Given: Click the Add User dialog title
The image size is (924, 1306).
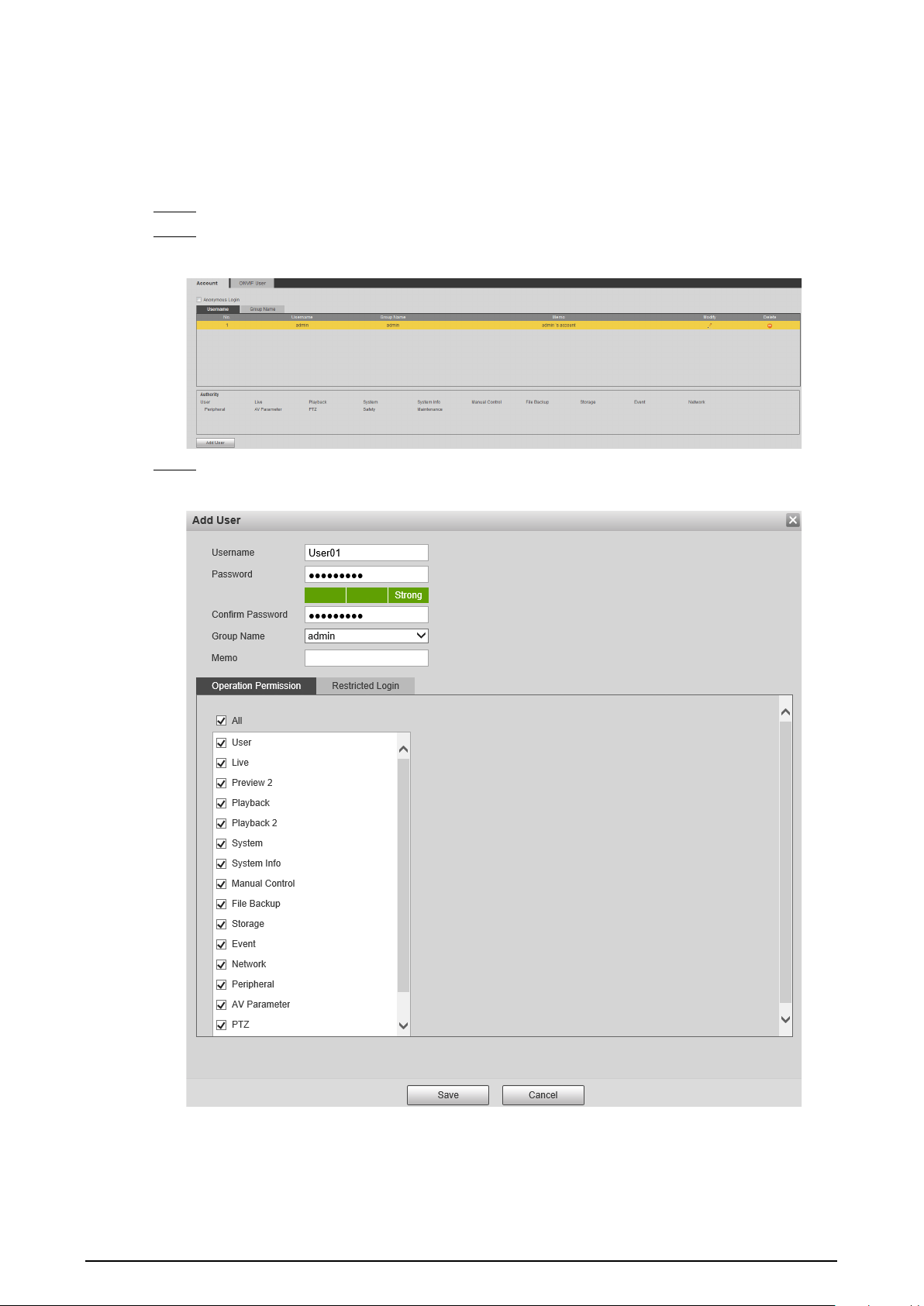Looking at the screenshot, I should click(x=216, y=520).
